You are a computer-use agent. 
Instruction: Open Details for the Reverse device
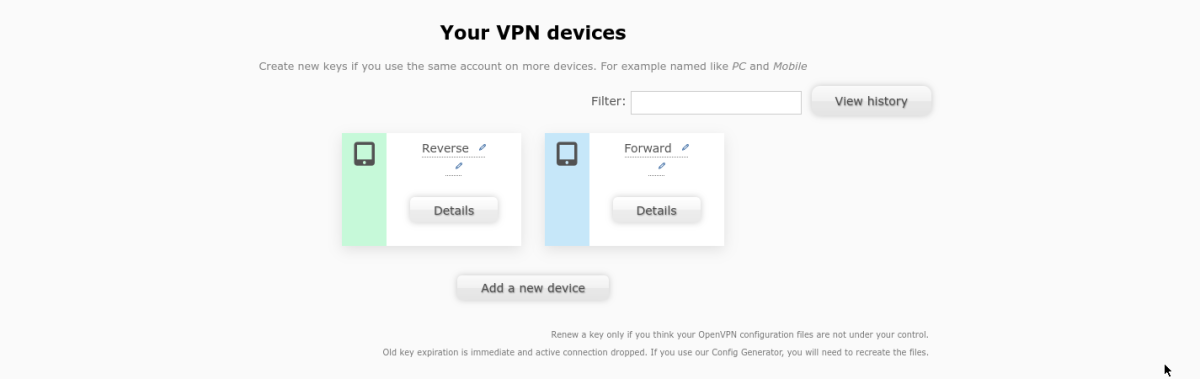454,210
